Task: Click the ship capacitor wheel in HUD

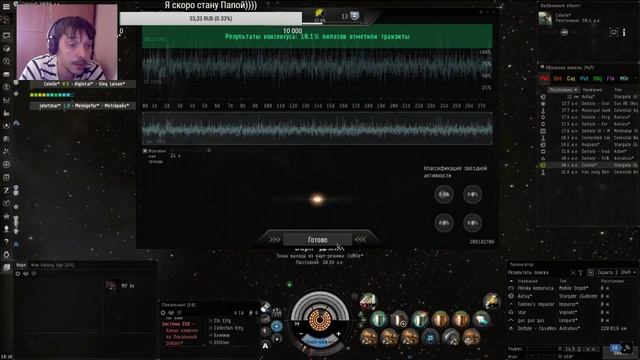Action: click(320, 320)
